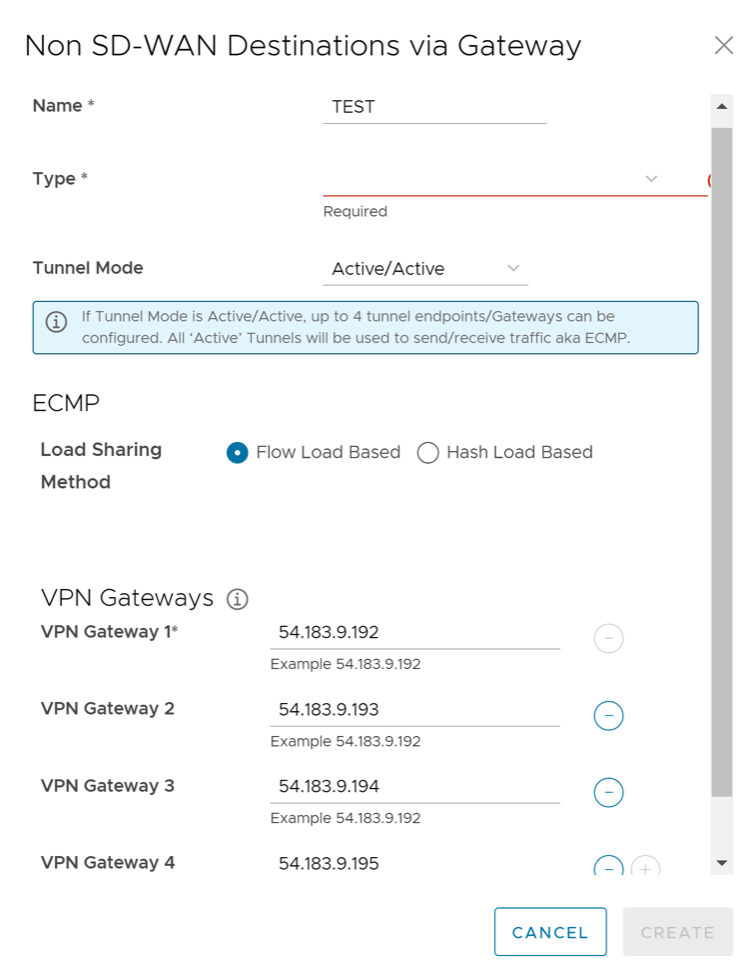Click the Name field containing TEST
The image size is (754, 972).
tap(434, 107)
